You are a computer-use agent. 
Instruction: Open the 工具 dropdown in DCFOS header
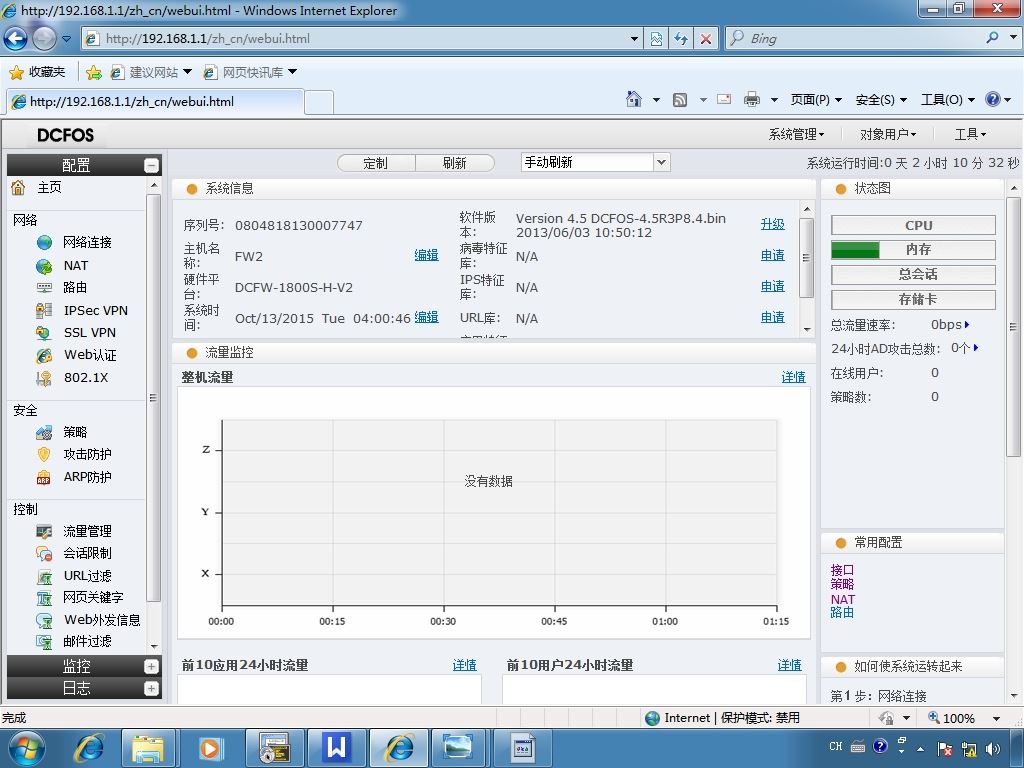coord(970,135)
